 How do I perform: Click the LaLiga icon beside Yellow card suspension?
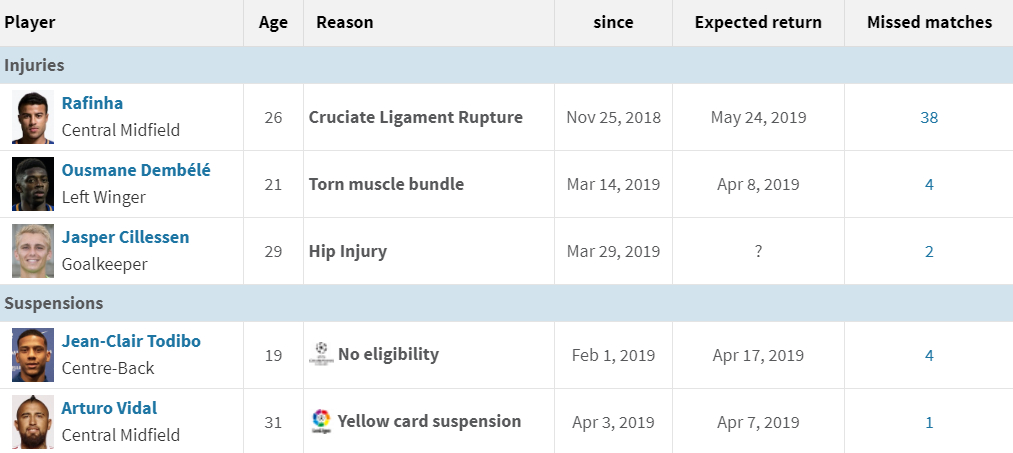pyautogui.click(x=321, y=421)
